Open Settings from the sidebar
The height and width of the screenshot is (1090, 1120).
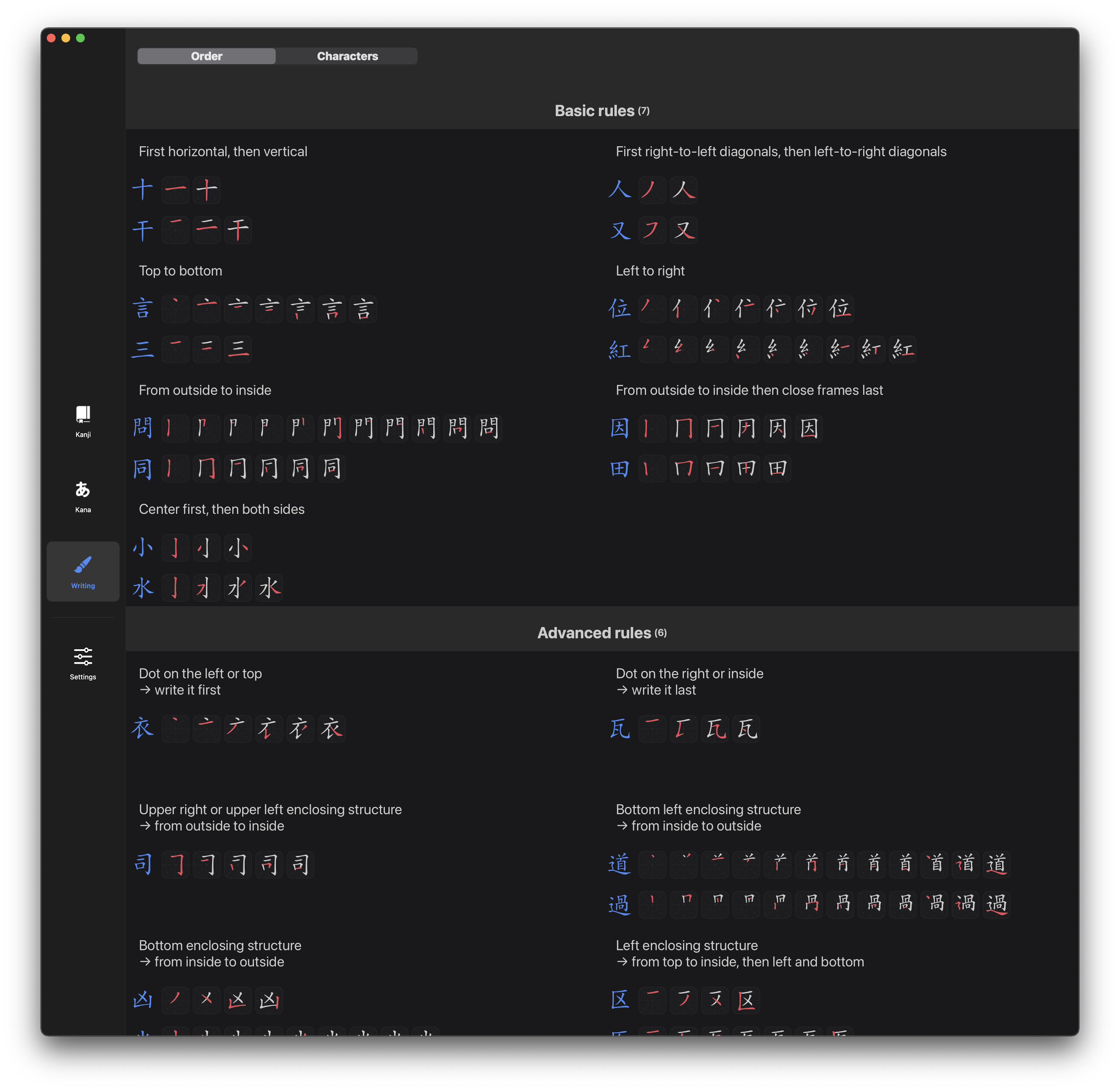pyautogui.click(x=83, y=663)
